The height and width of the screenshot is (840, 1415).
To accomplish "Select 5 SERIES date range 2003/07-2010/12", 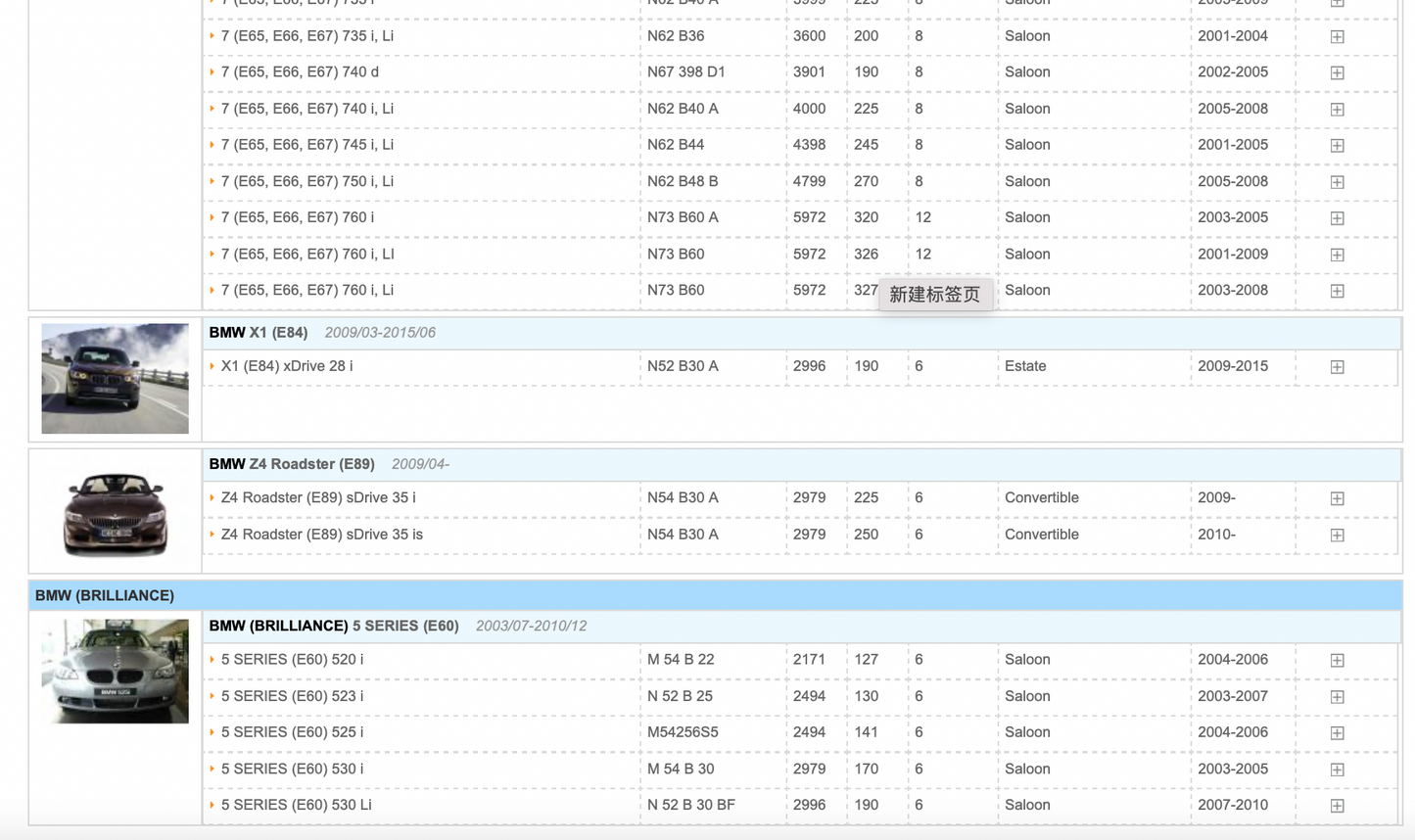I will tap(531, 626).
